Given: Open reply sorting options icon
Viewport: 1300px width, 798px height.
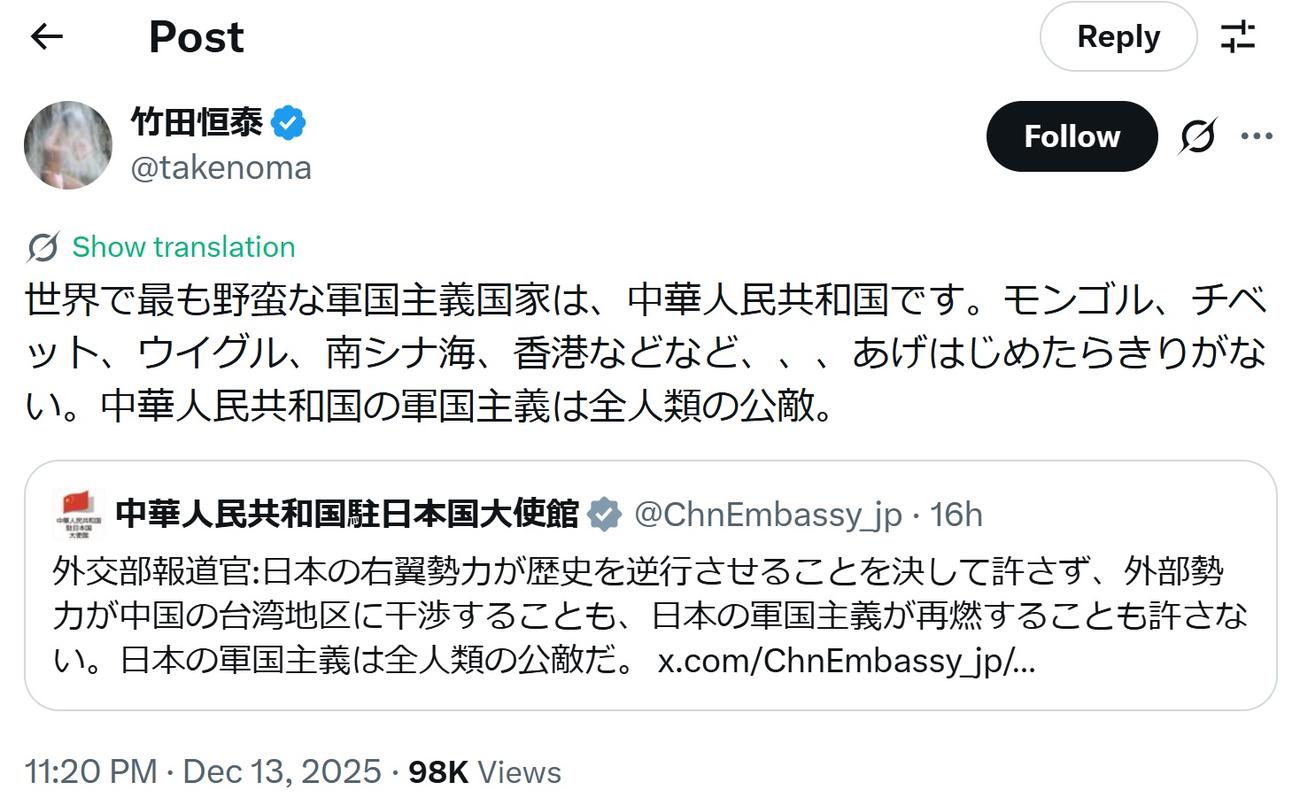Looking at the screenshot, I should pyautogui.click(x=1238, y=37).
